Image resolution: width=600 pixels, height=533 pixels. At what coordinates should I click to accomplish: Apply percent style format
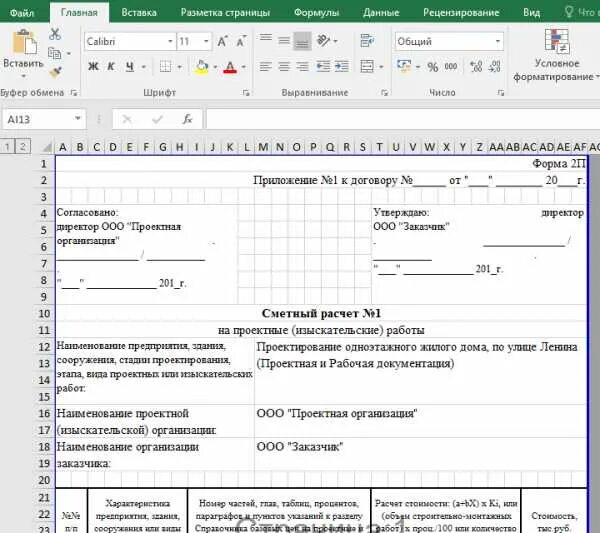433,67
